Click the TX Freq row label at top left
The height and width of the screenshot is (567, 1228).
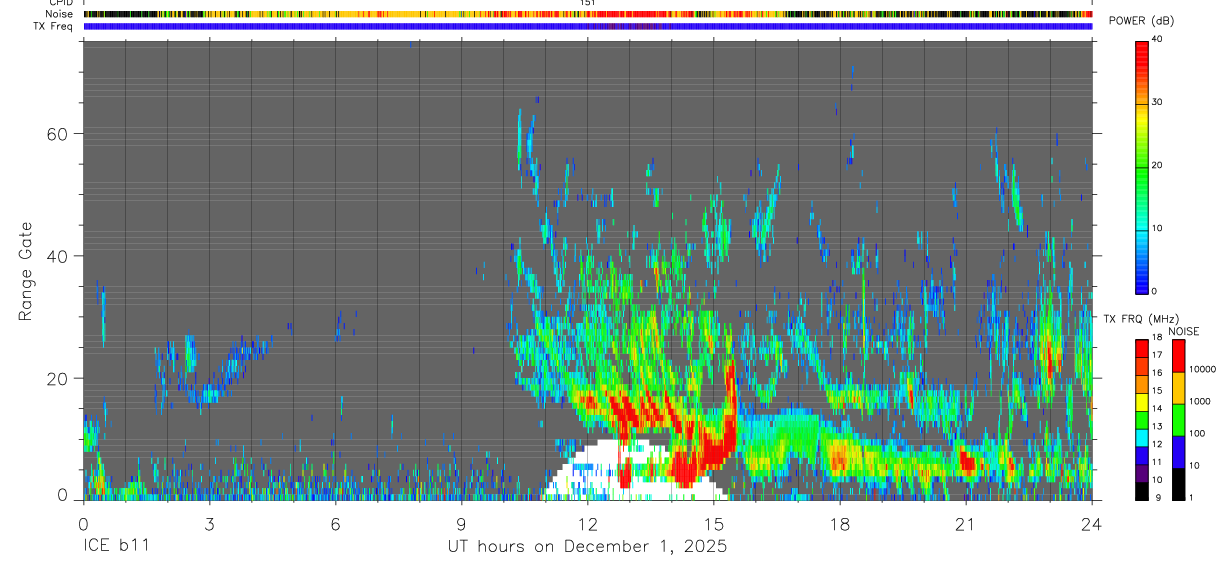53,26
